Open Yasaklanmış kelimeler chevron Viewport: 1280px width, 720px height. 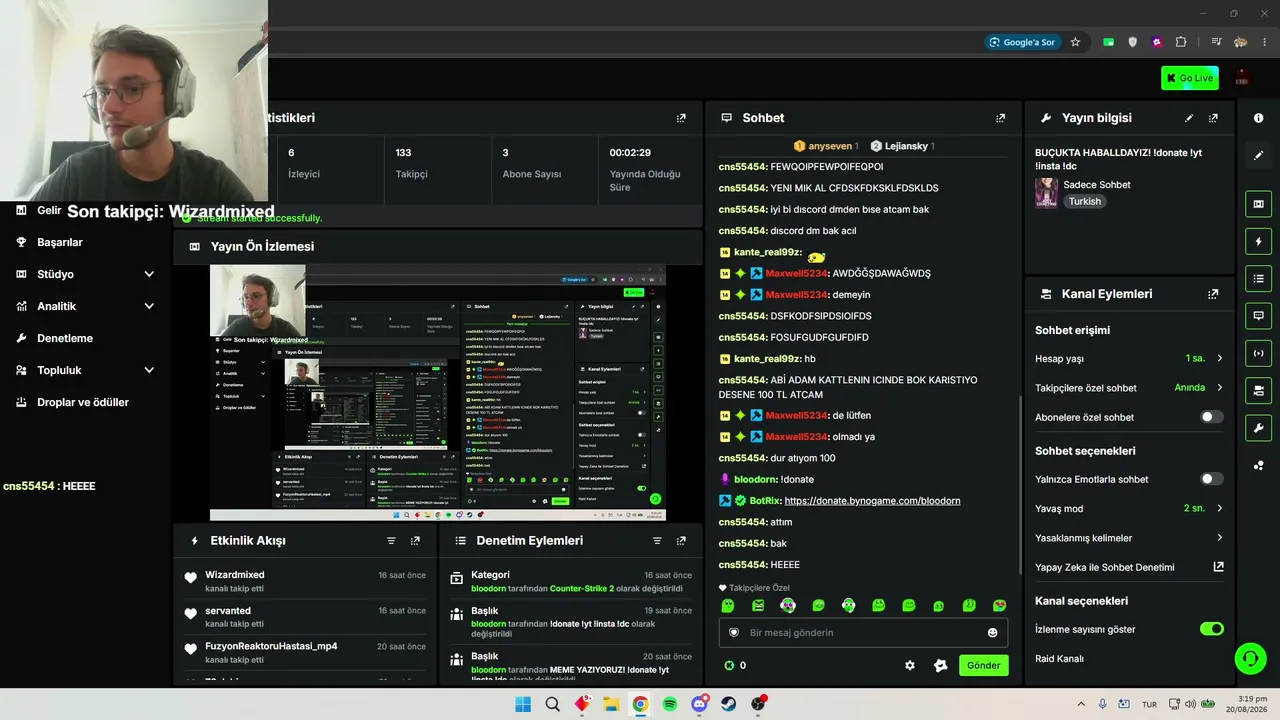click(1219, 538)
